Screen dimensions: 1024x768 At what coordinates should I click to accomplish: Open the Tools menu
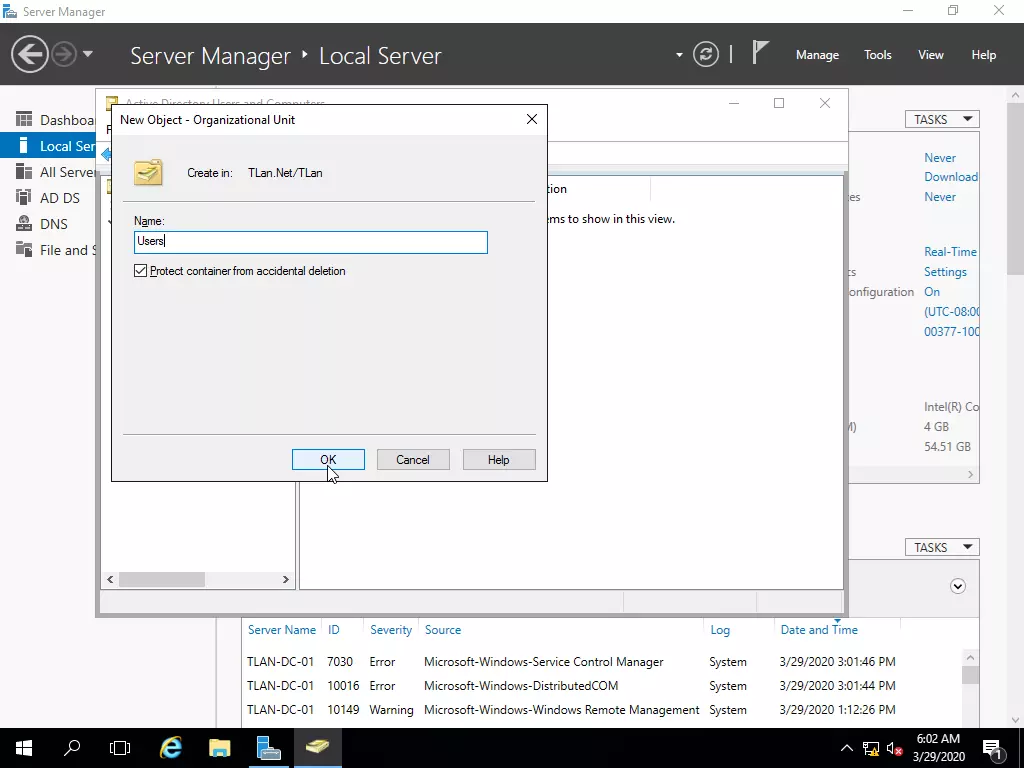(x=877, y=55)
